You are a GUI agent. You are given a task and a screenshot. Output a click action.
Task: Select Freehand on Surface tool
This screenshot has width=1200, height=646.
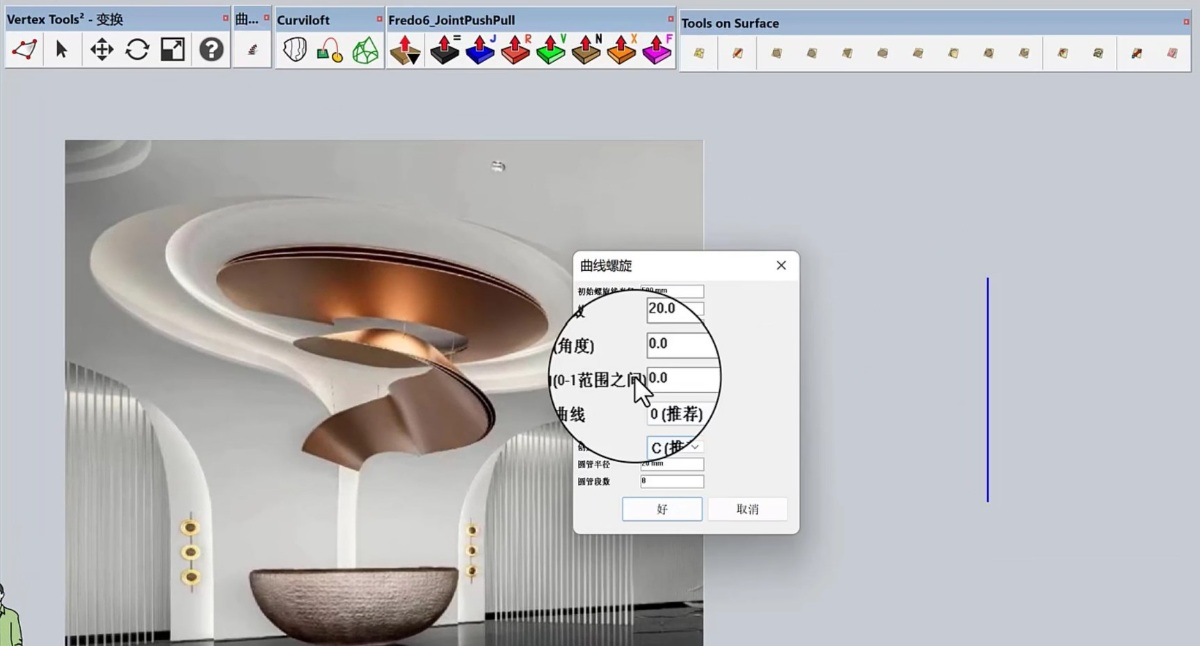(1098, 53)
